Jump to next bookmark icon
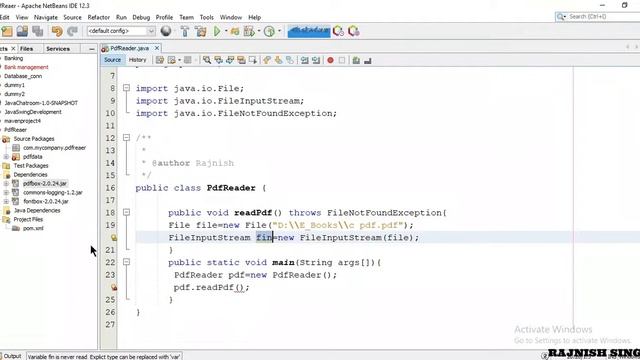Image resolution: width=640 pixels, height=360 pixels. pyautogui.click(x=278, y=60)
